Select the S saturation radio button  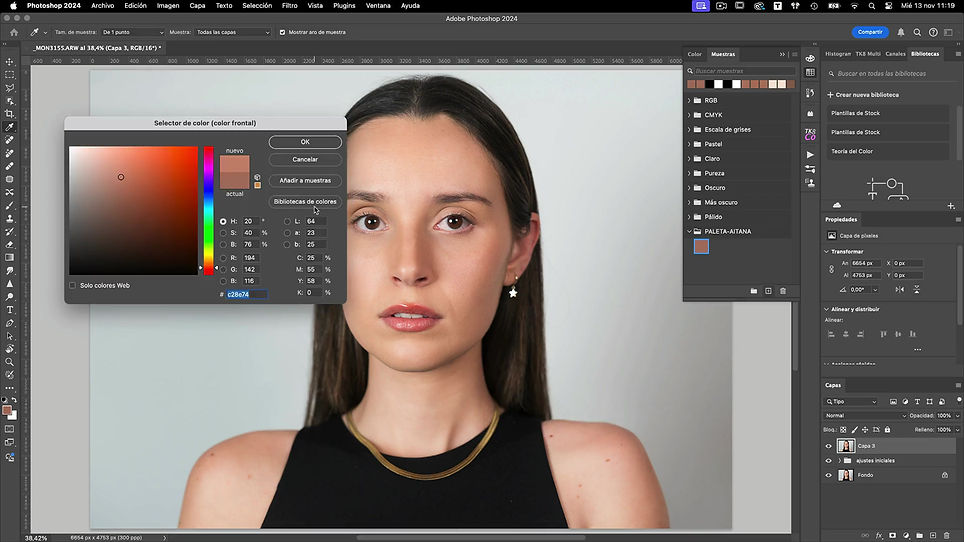point(223,233)
